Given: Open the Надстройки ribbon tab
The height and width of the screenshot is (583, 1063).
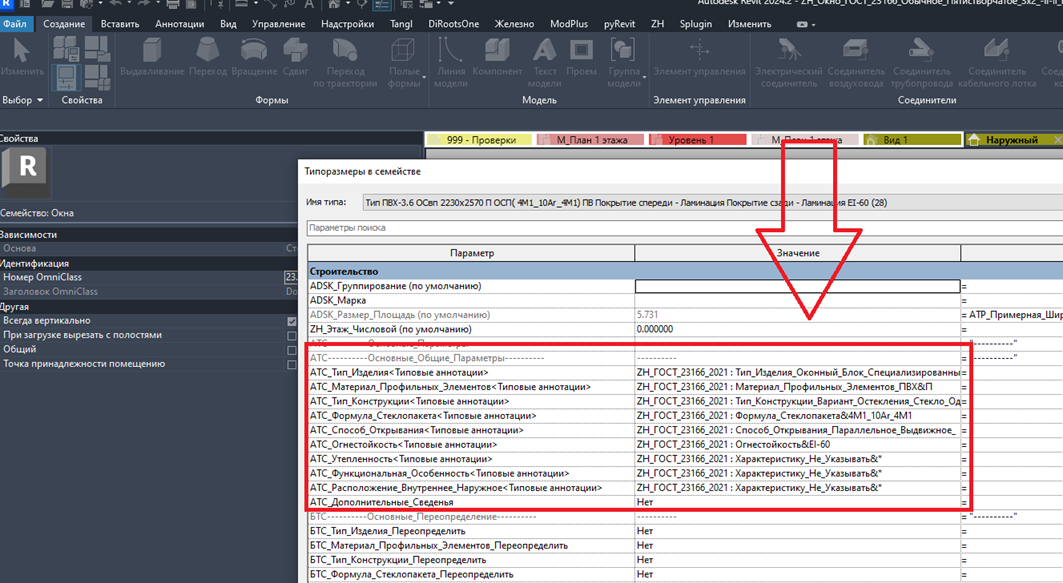Looking at the screenshot, I should (347, 24).
